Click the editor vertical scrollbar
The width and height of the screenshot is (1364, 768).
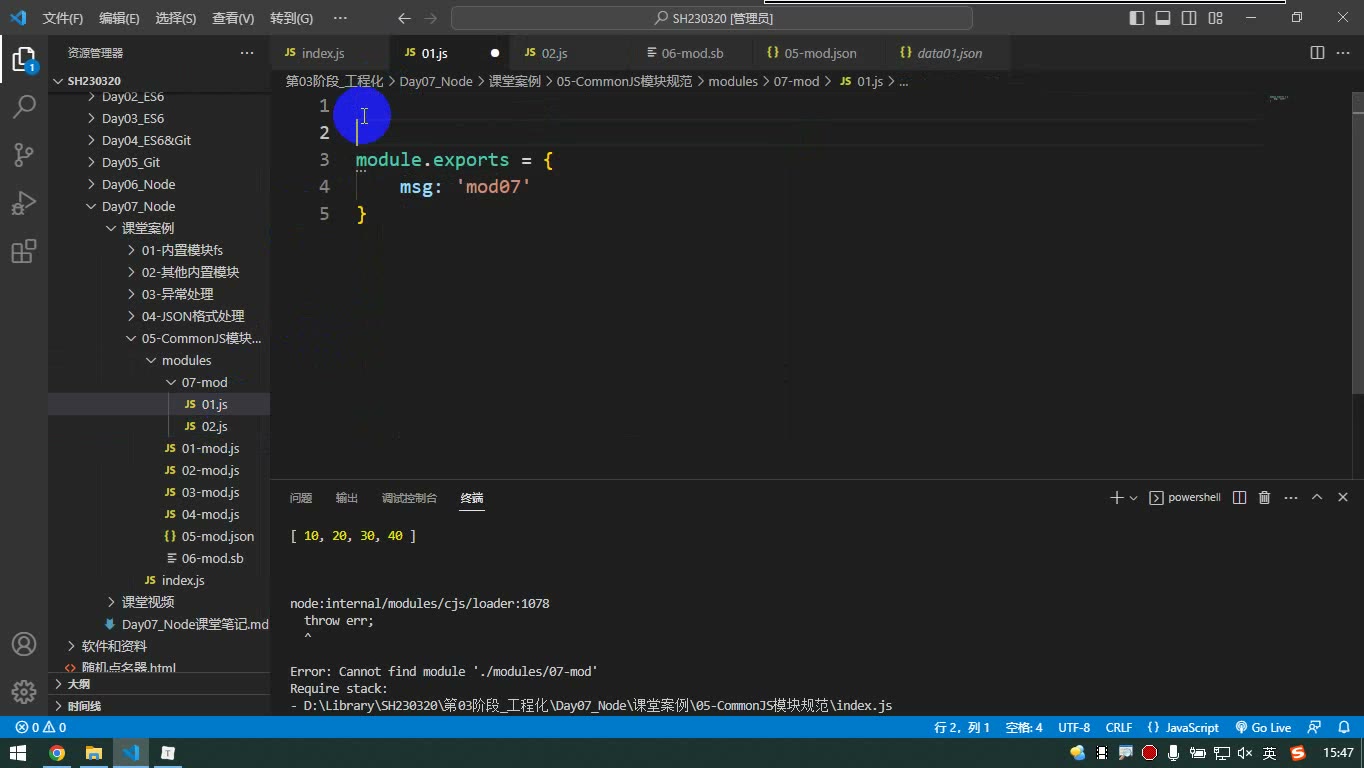[1357, 243]
